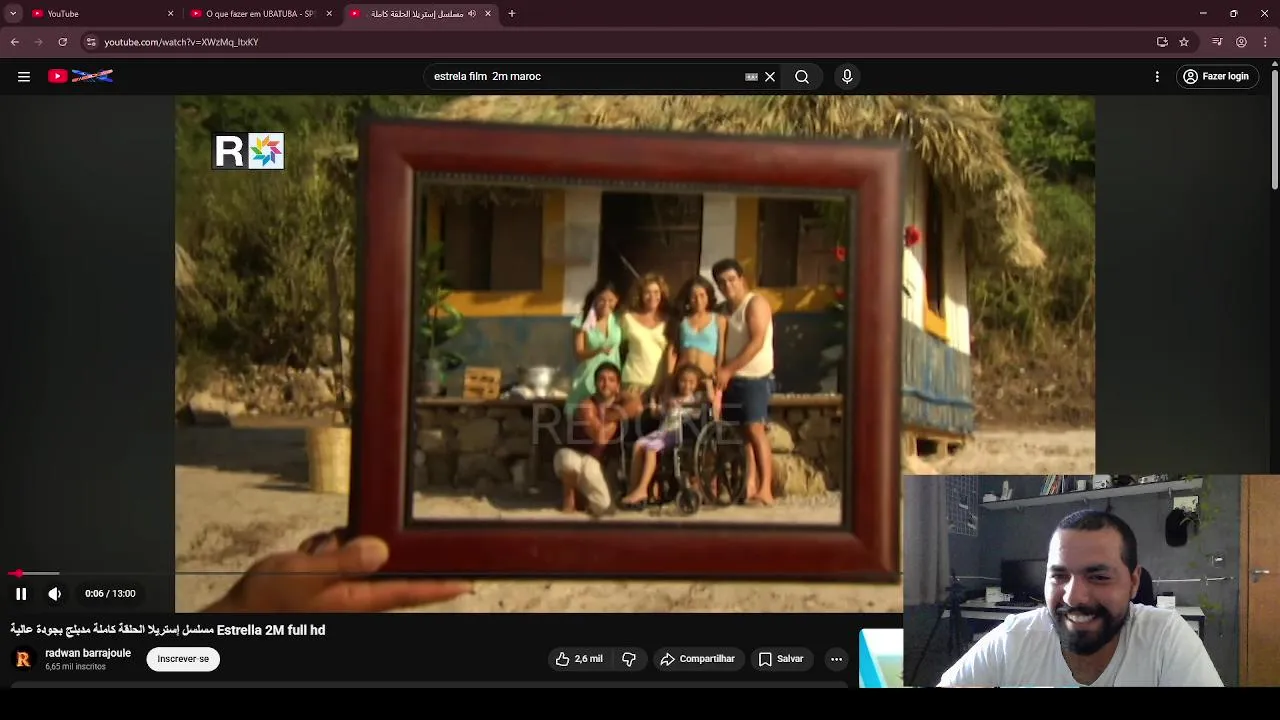Screen dimensions: 1280x720
Task: Share the video via Compartilhar
Action: tap(698, 659)
